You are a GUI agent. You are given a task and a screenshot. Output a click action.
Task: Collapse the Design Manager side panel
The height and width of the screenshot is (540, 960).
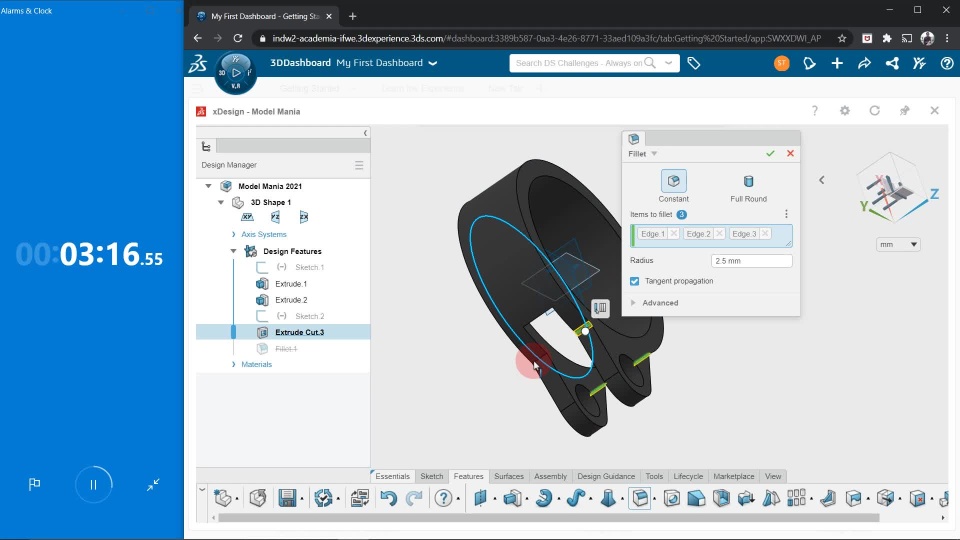pyautogui.click(x=366, y=133)
